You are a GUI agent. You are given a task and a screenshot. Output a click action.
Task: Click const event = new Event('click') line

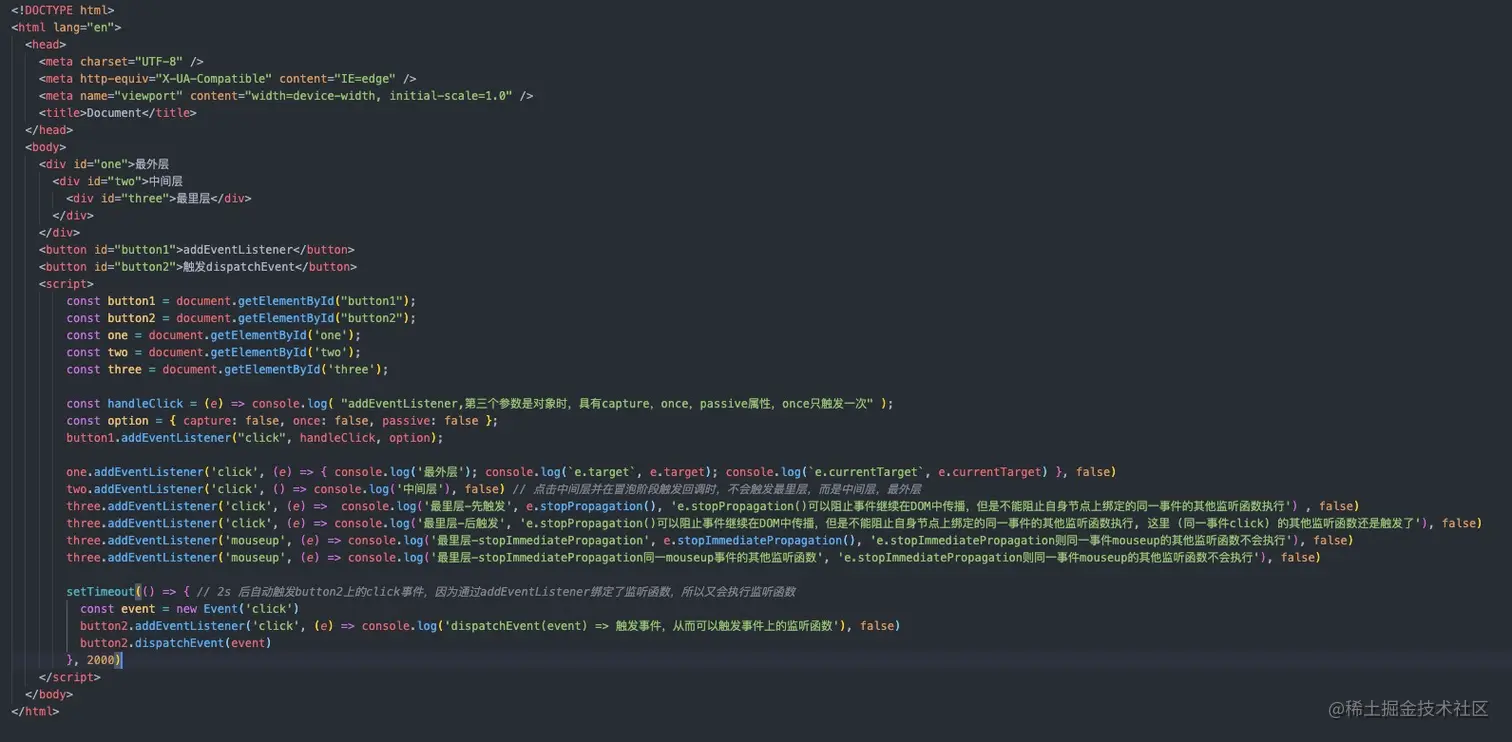point(190,608)
